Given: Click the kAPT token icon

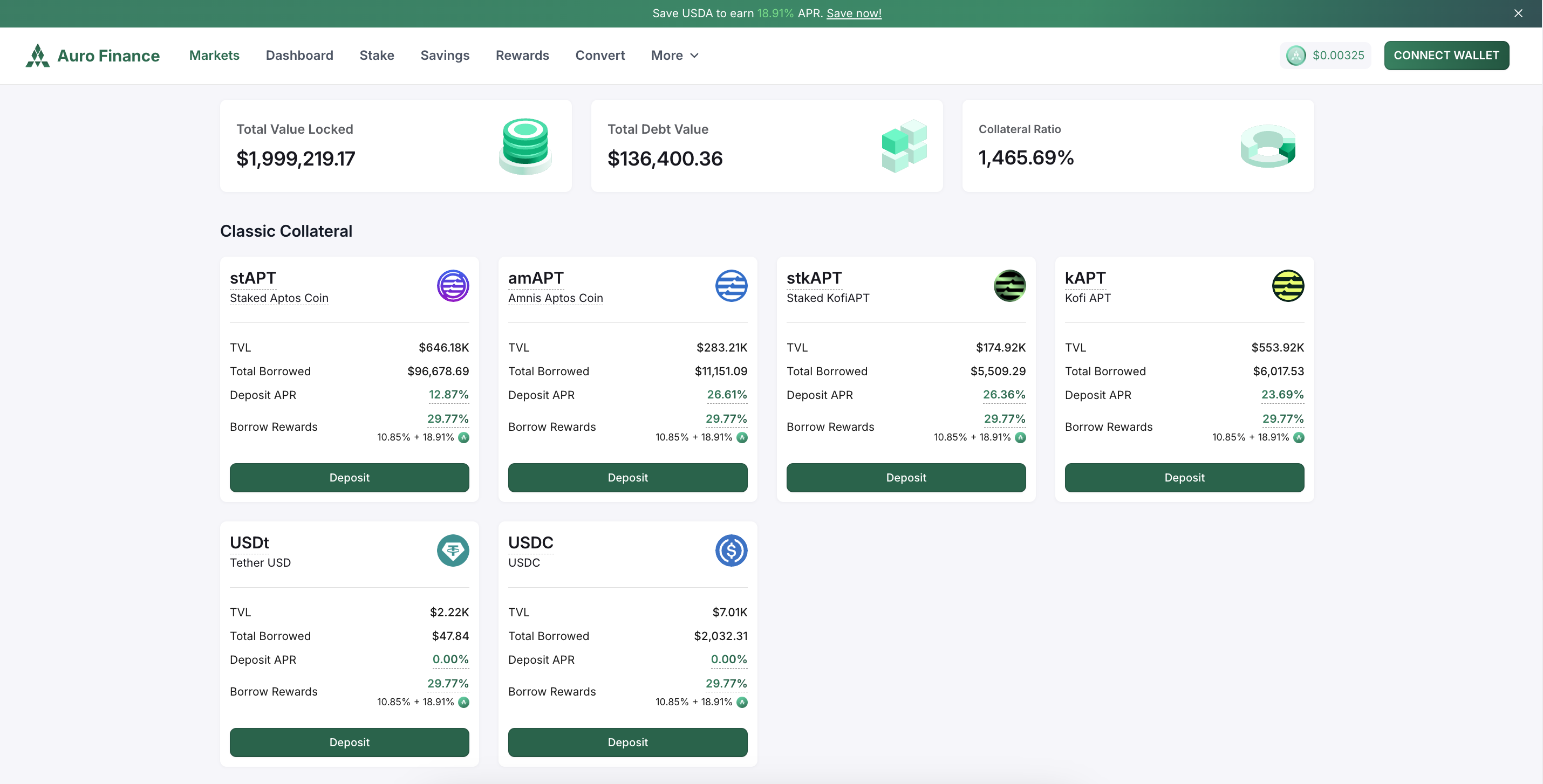Looking at the screenshot, I should click(1287, 285).
